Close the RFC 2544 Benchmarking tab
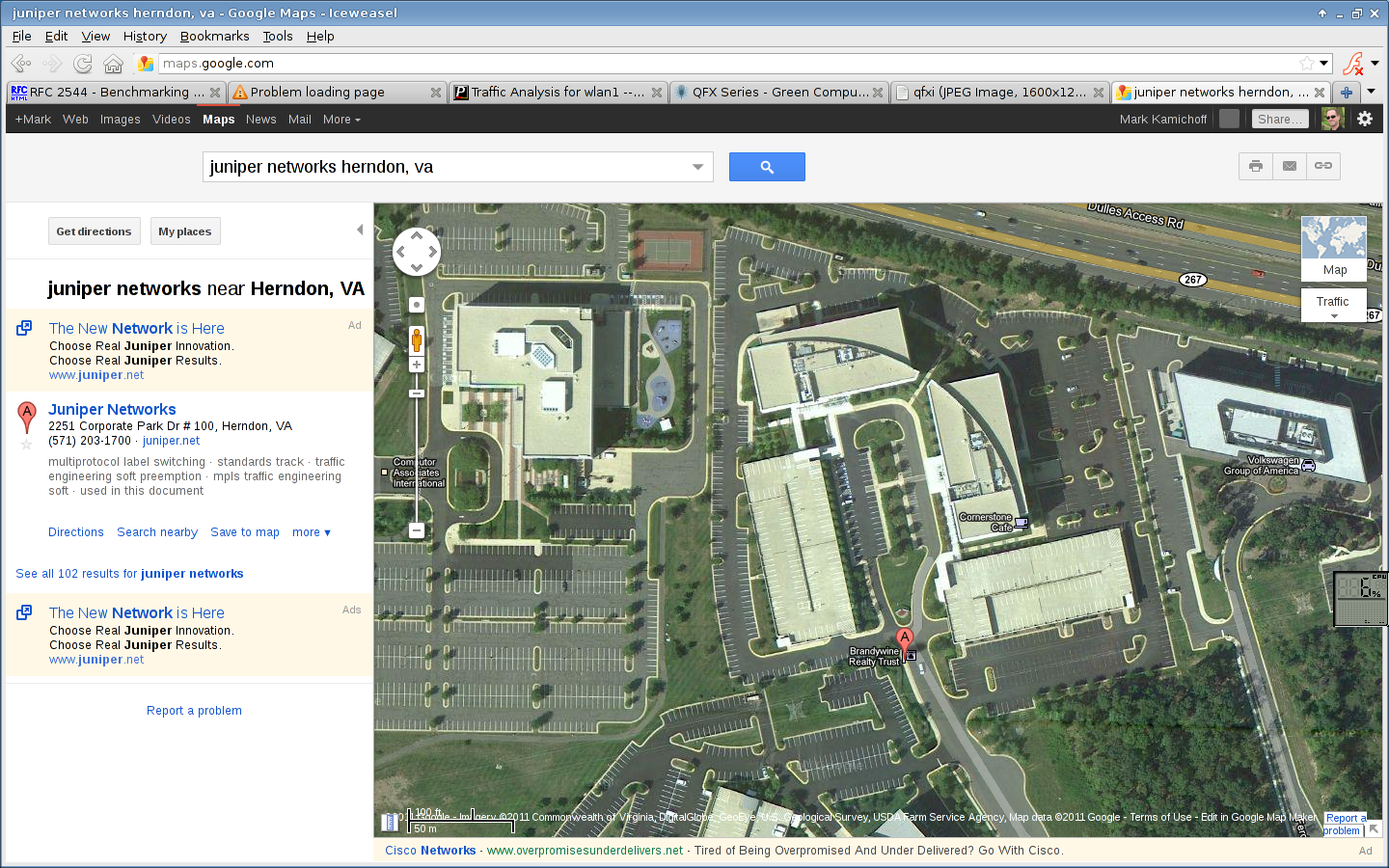This screenshot has width=1389, height=868. (x=214, y=93)
